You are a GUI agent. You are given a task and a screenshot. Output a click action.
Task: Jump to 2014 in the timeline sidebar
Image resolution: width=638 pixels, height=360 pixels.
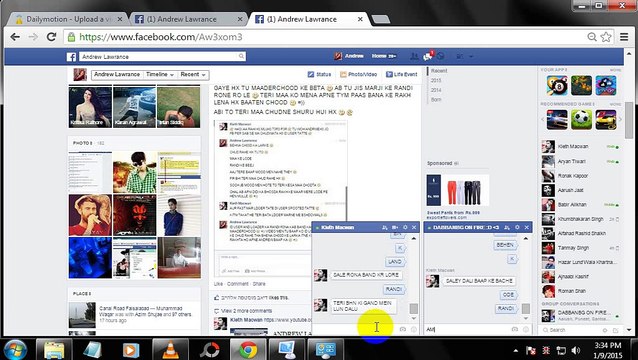tap(436, 90)
